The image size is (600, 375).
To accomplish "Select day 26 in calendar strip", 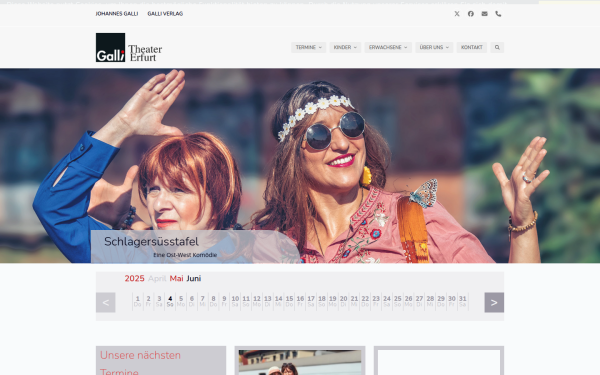I will [x=409, y=301].
